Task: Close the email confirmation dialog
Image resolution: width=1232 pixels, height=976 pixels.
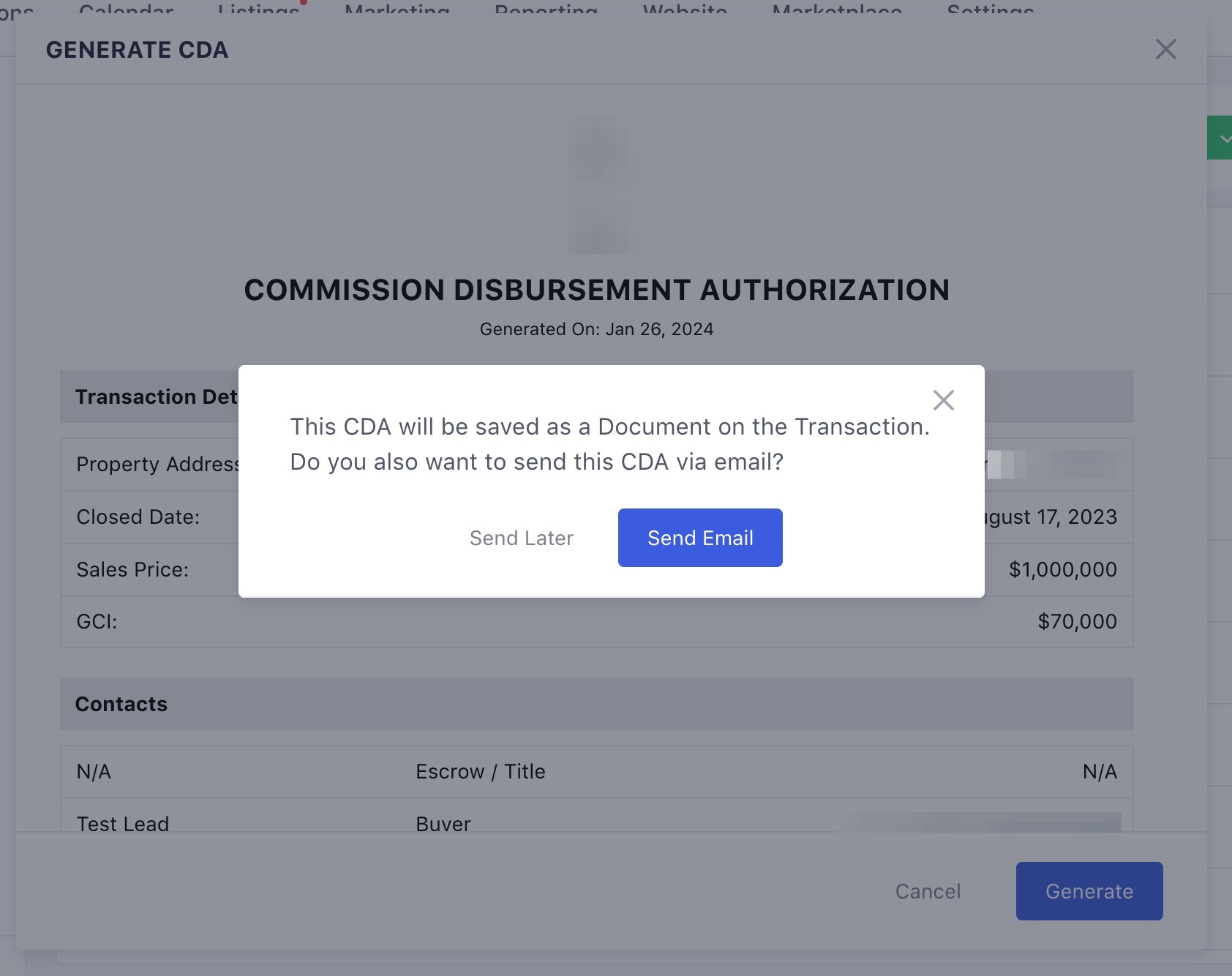Action: 943,400
